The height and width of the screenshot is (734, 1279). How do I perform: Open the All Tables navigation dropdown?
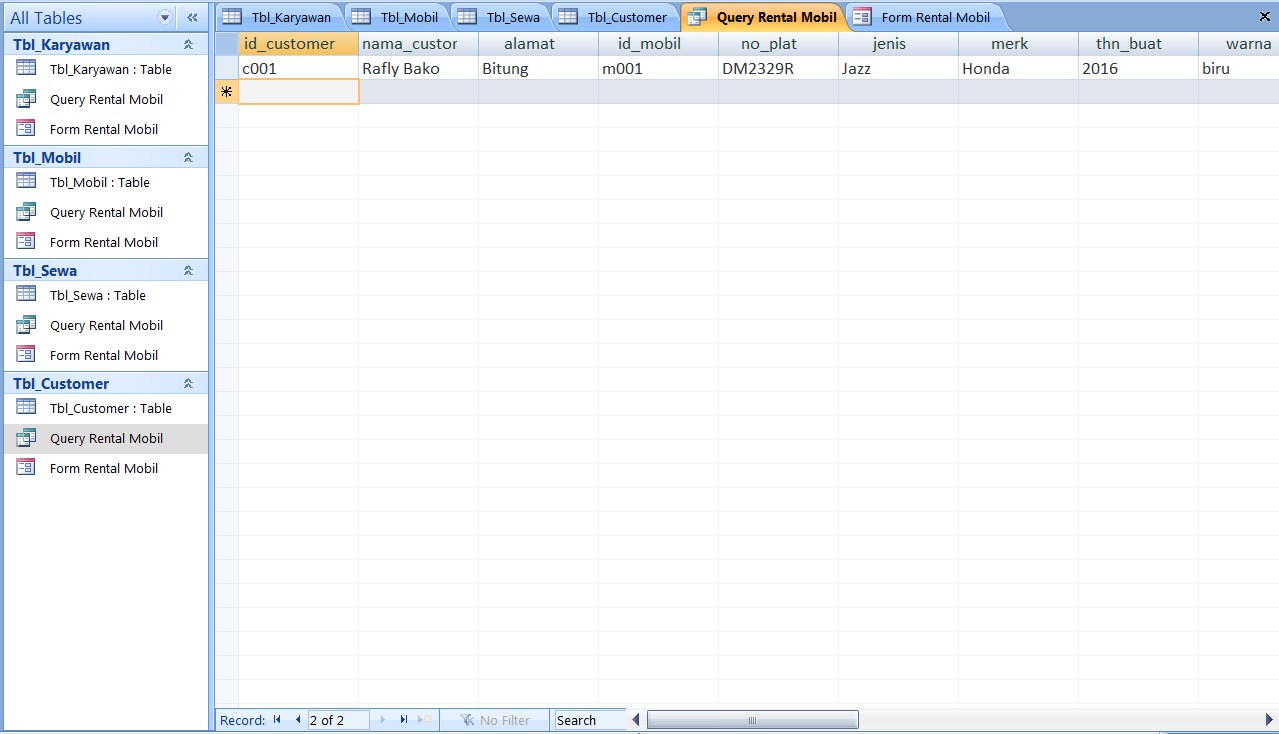click(x=163, y=17)
